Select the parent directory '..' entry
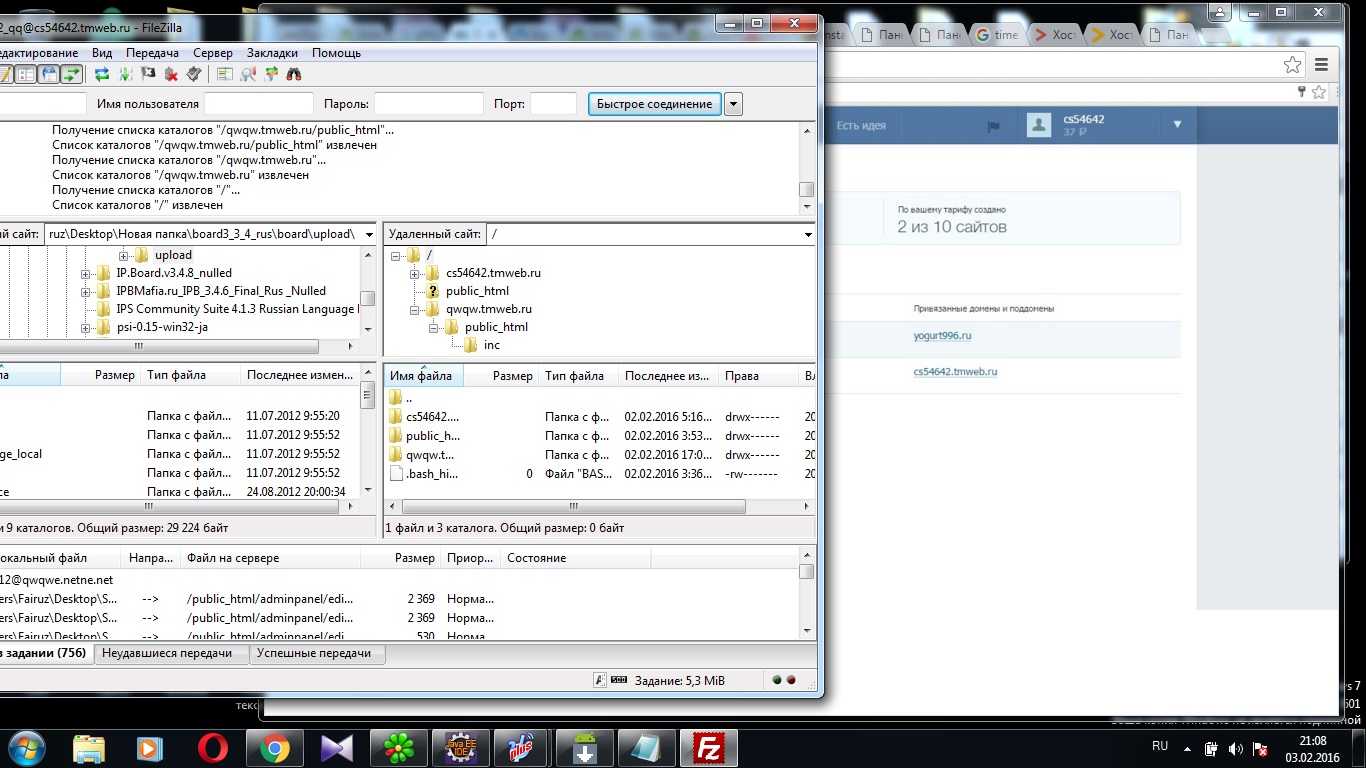The height and width of the screenshot is (768, 1366). [x=600, y=398]
